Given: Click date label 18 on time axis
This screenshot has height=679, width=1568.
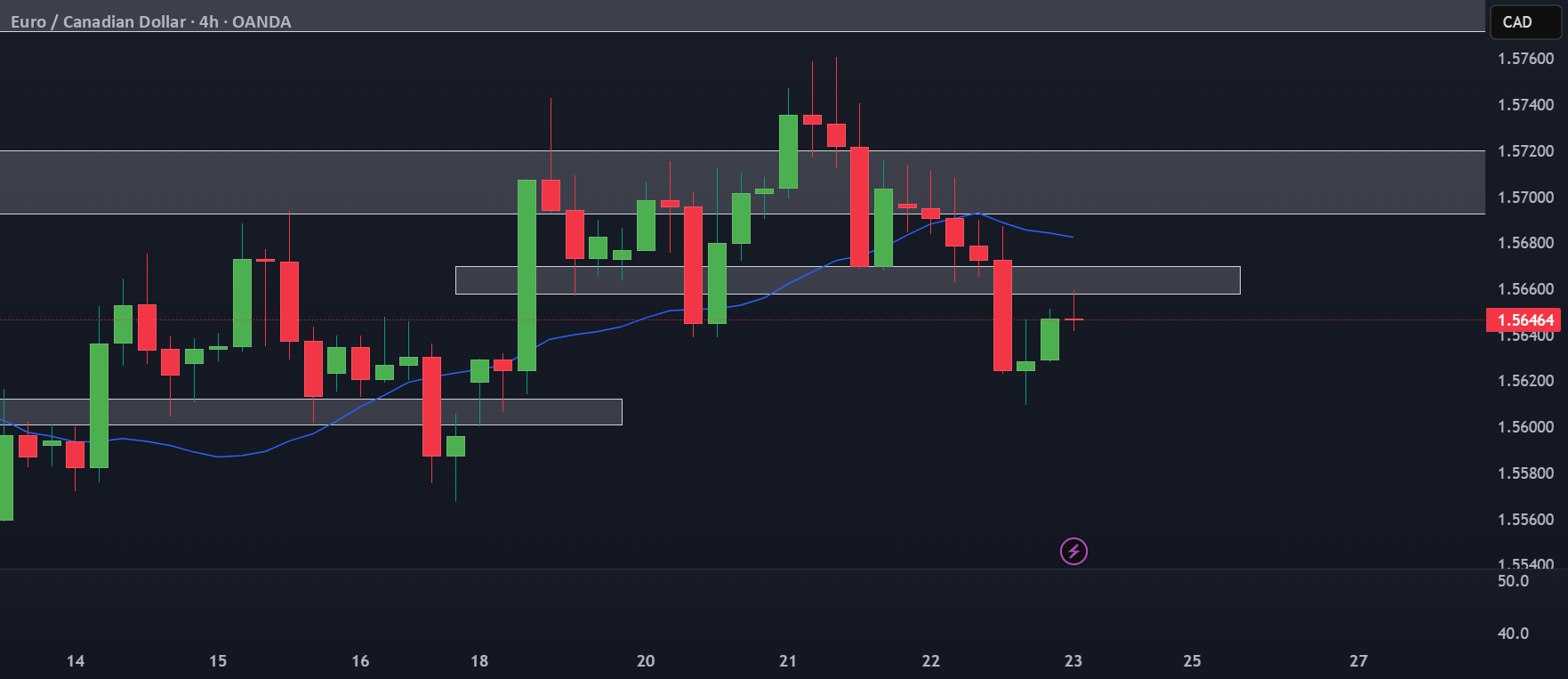Looking at the screenshot, I should click(x=479, y=661).
